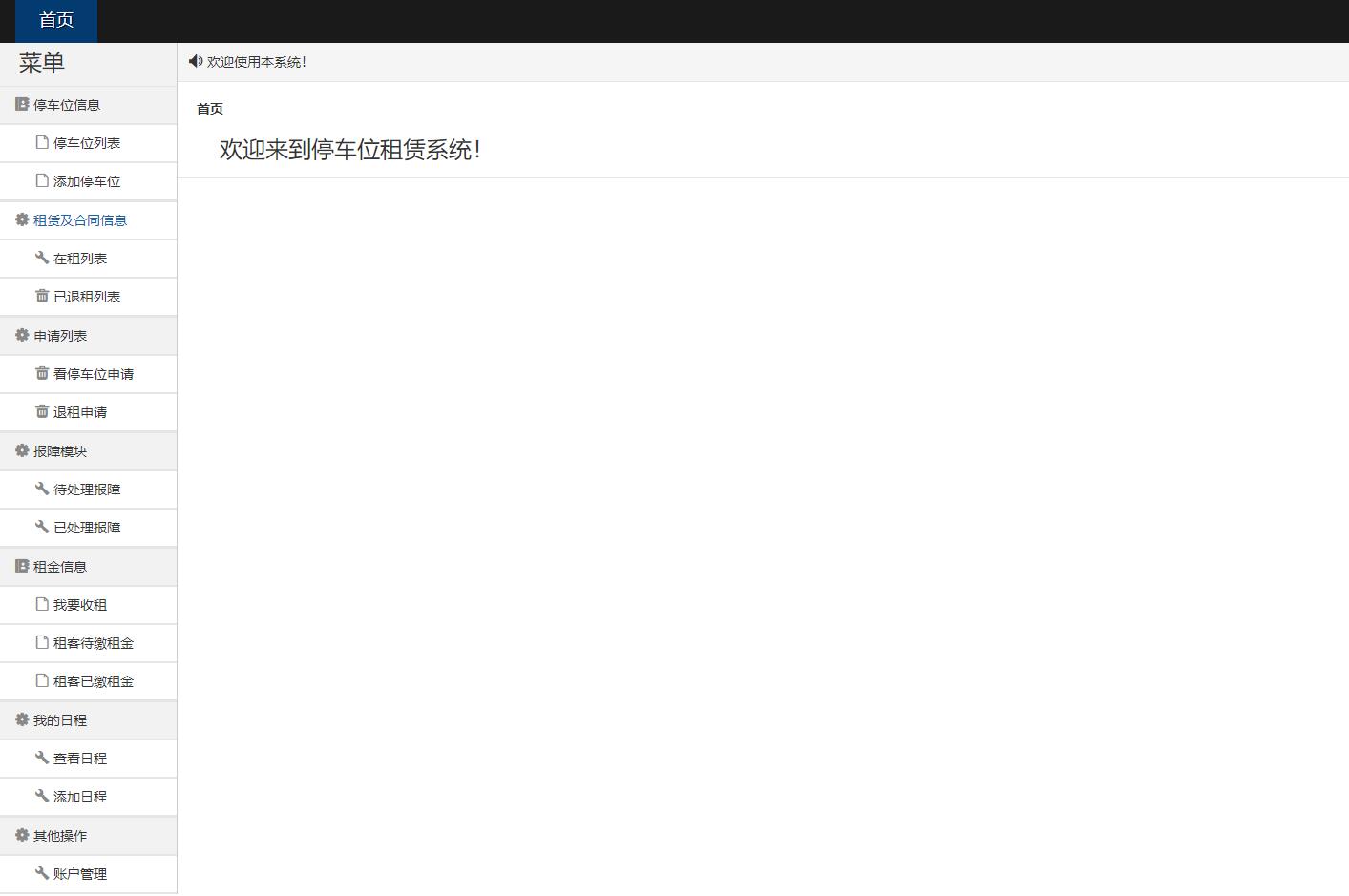
Task: Click trash icon beside 退租申请
Action: [42, 411]
